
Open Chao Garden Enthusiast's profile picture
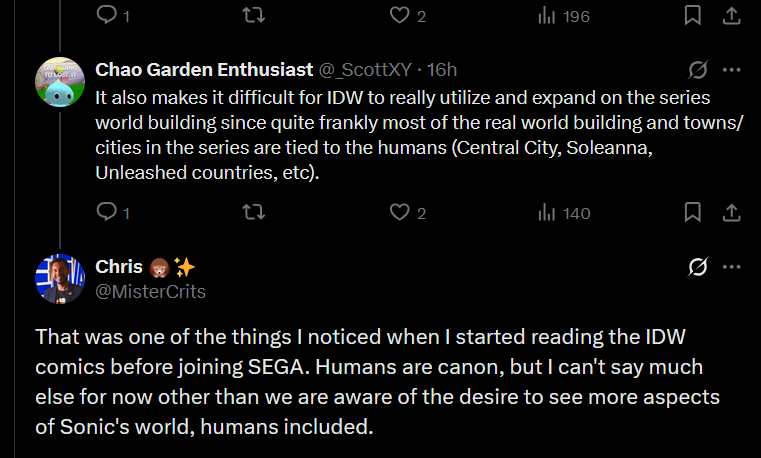(x=59, y=81)
